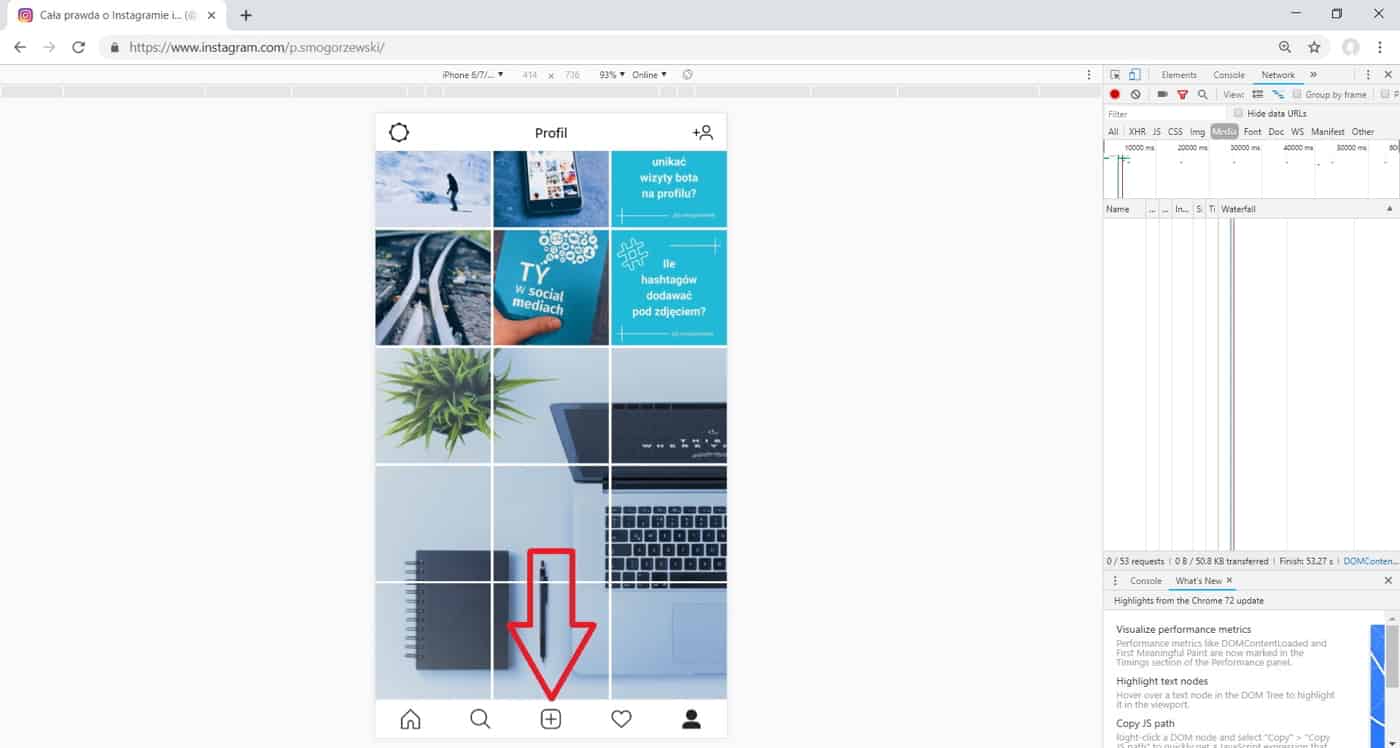Open the hashtag post thumbnail
1400x748 pixels.
point(669,288)
